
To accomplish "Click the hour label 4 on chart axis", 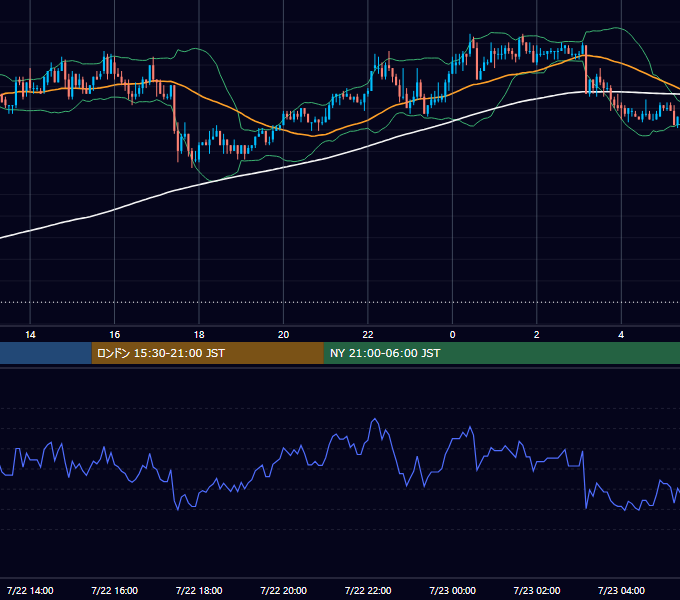I will click(621, 335).
